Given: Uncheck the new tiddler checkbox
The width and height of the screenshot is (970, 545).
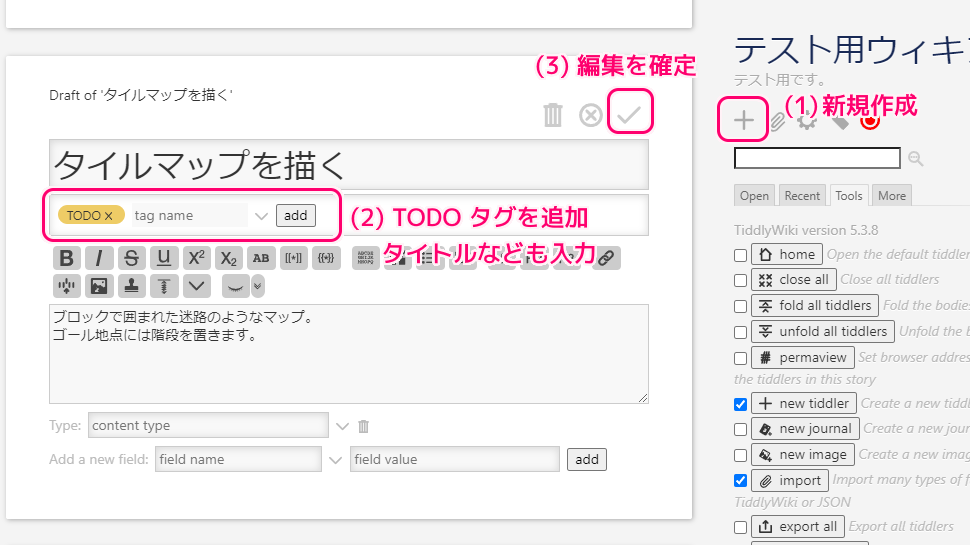Looking at the screenshot, I should (x=740, y=404).
